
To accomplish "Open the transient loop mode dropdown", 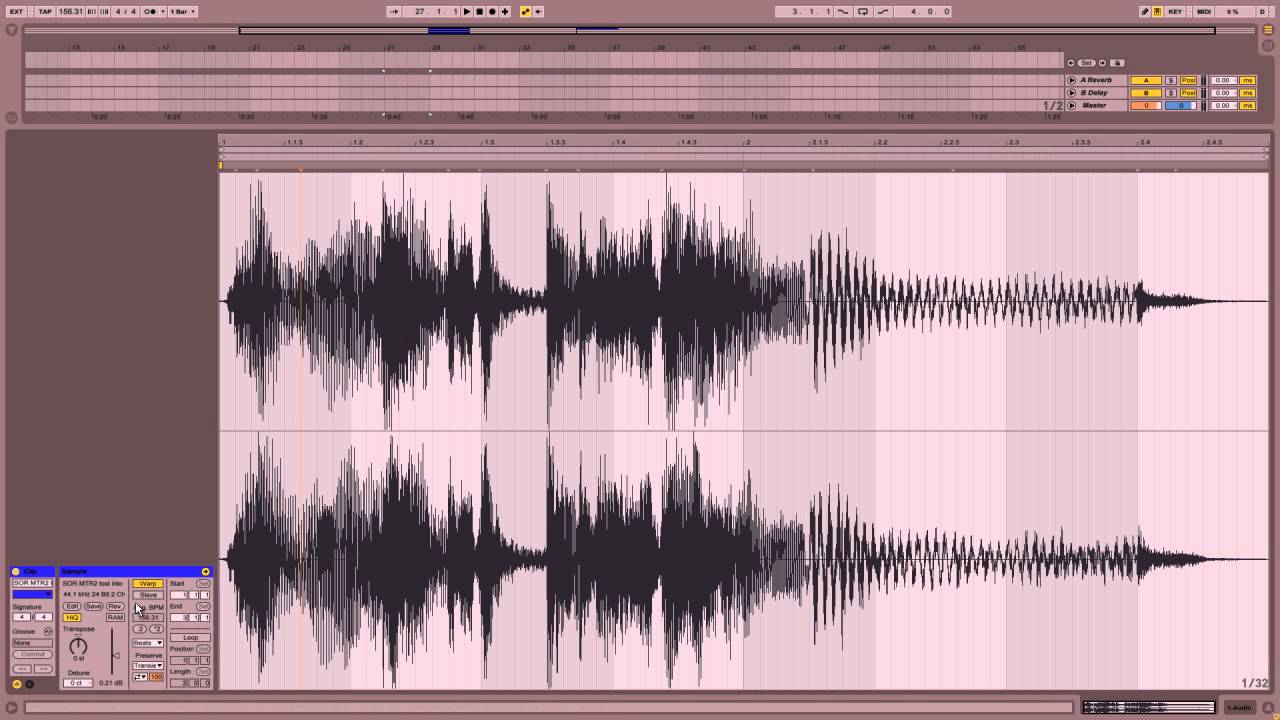I will coord(140,677).
